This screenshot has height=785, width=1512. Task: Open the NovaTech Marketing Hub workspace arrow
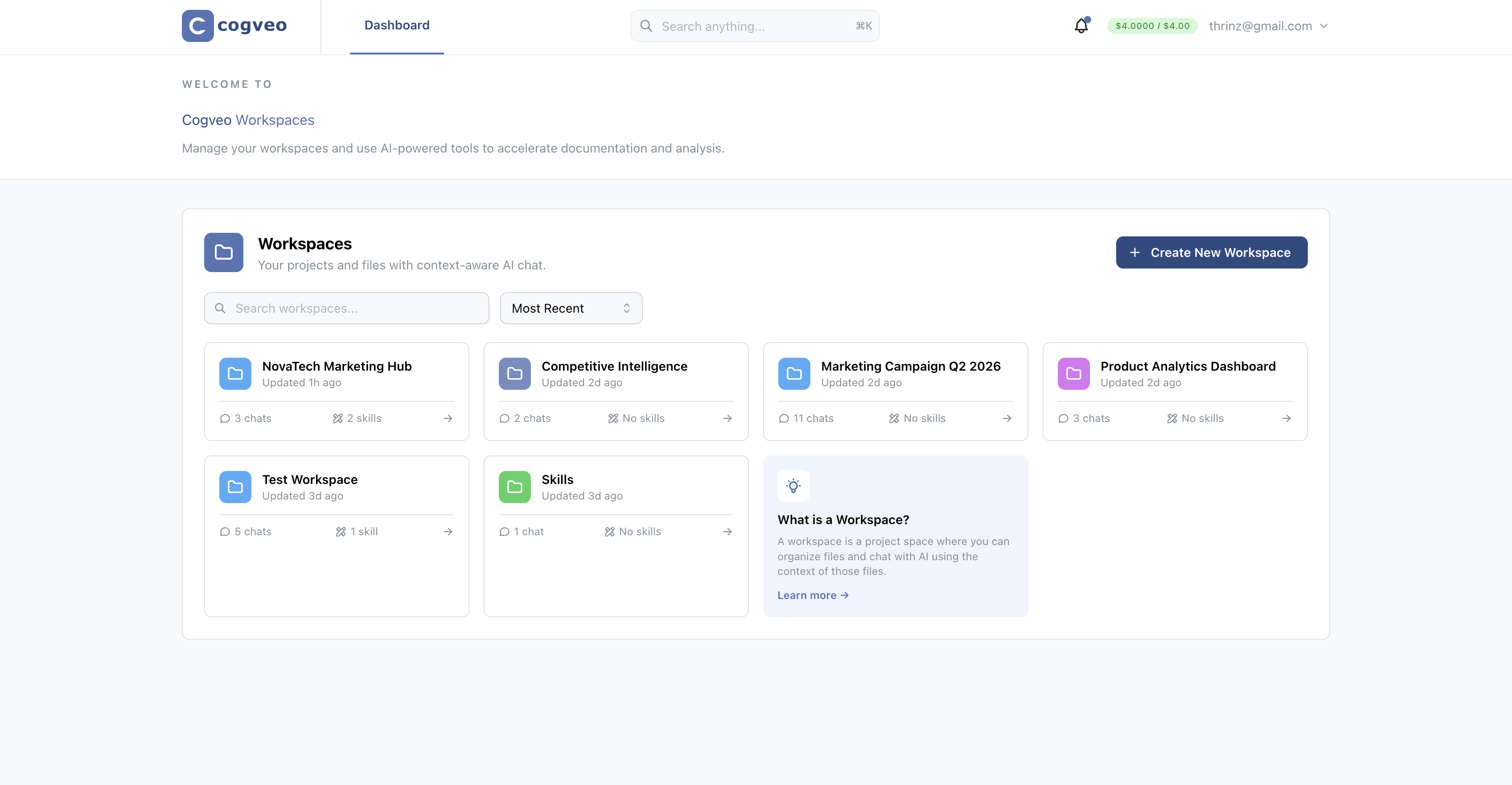(x=448, y=418)
